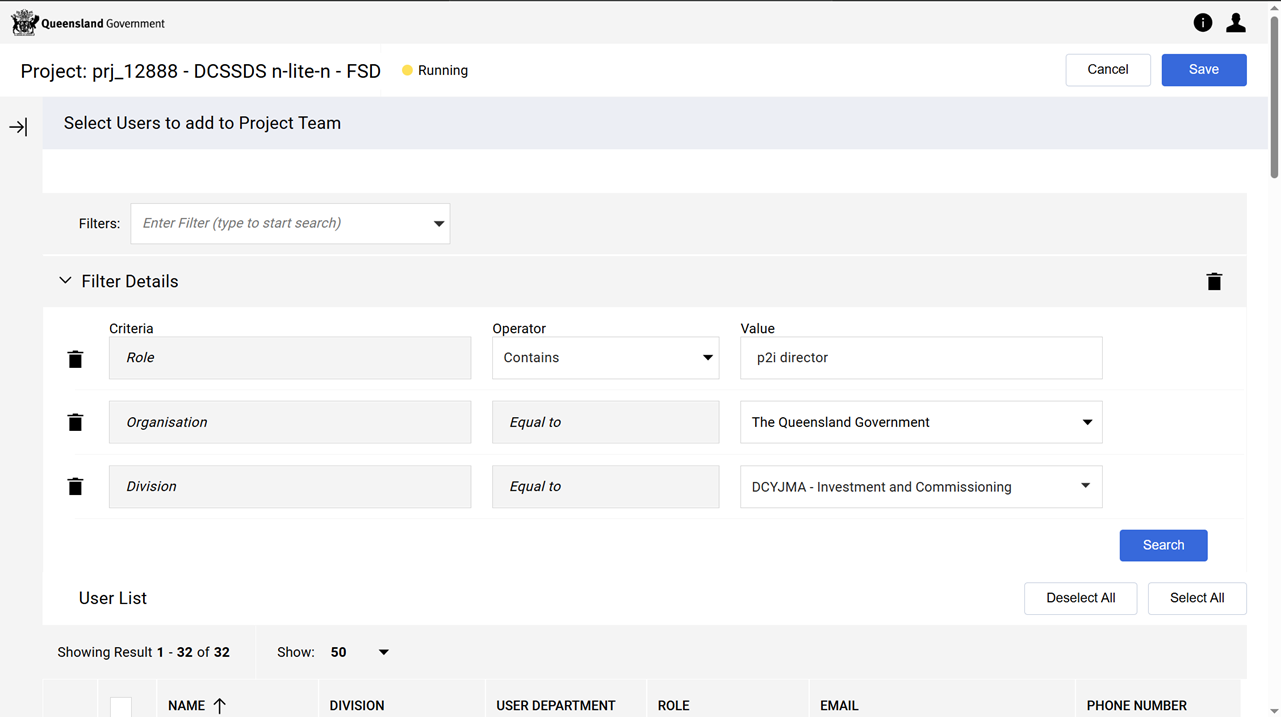The width and height of the screenshot is (1281, 717).
Task: Click the Search button
Action: click(1163, 546)
